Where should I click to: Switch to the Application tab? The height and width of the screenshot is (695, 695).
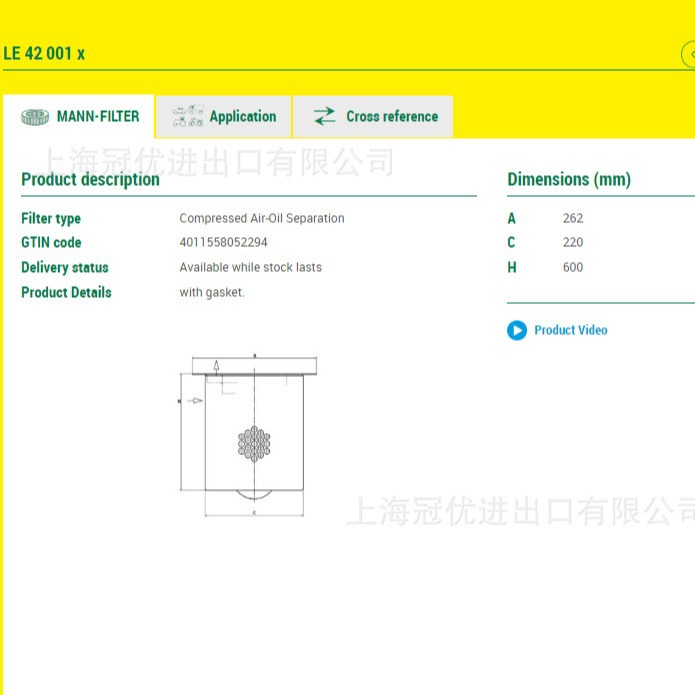[x=223, y=117]
